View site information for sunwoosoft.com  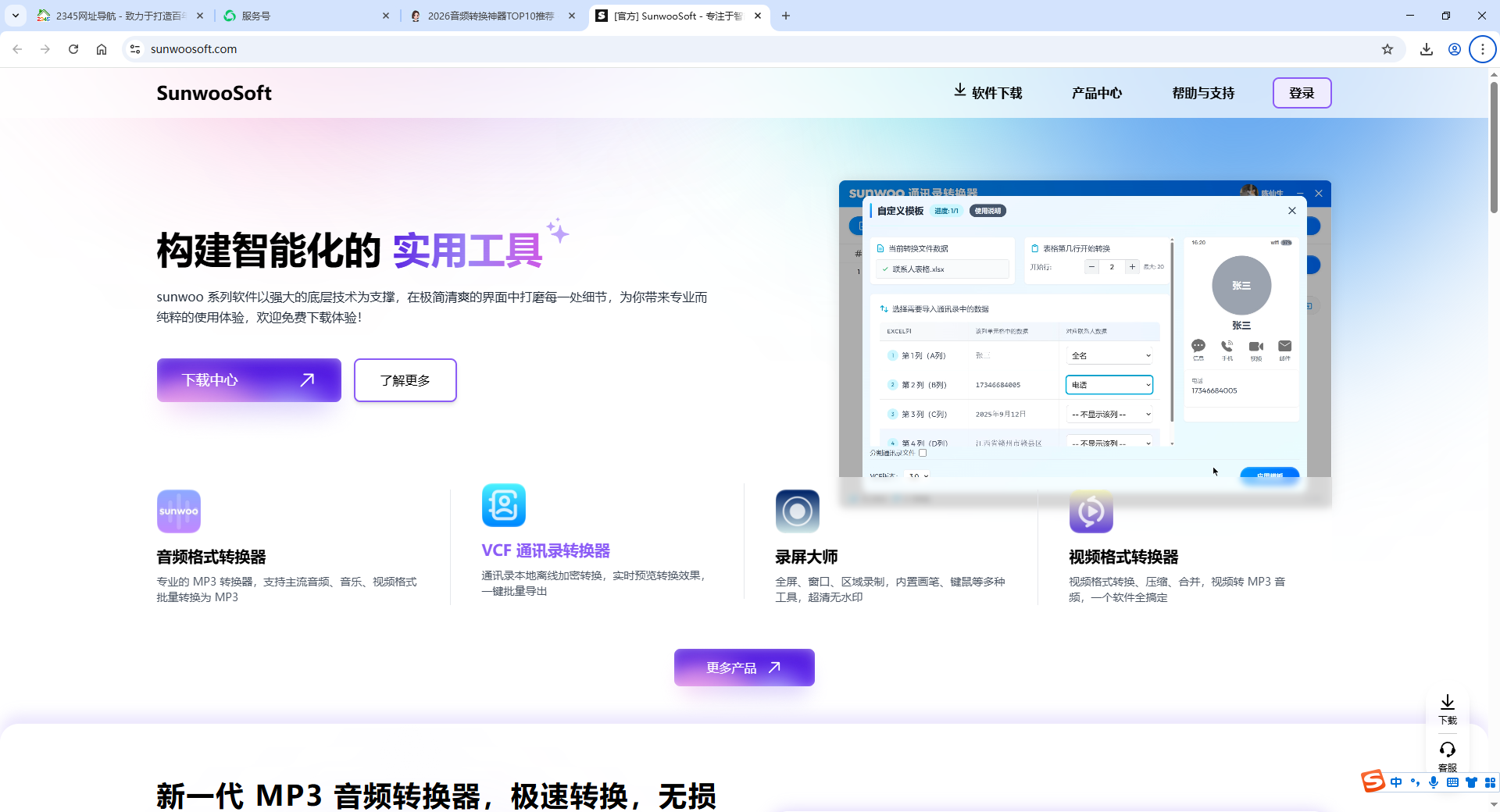pyautogui.click(x=135, y=49)
